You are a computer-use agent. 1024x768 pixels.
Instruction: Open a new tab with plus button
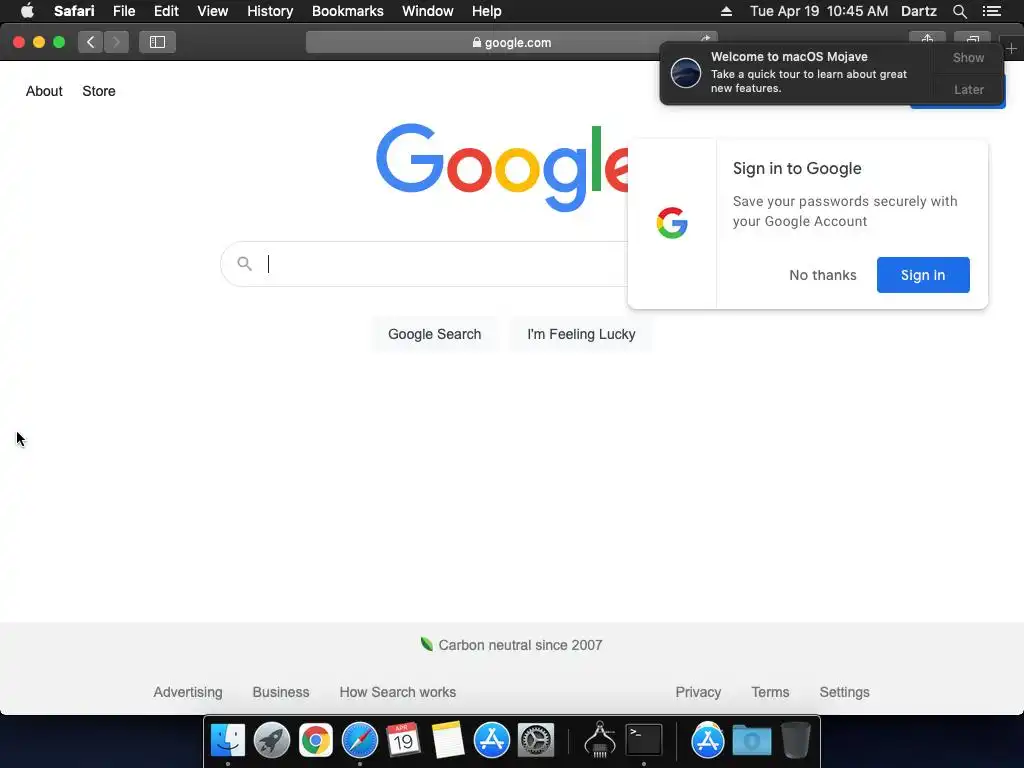[1012, 48]
